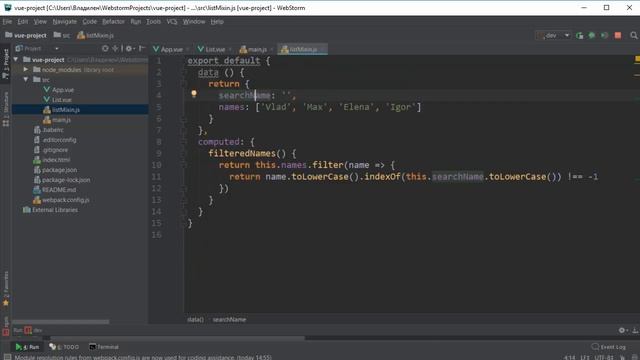Click the tool windows toggle icon in status bar corner

7,357
